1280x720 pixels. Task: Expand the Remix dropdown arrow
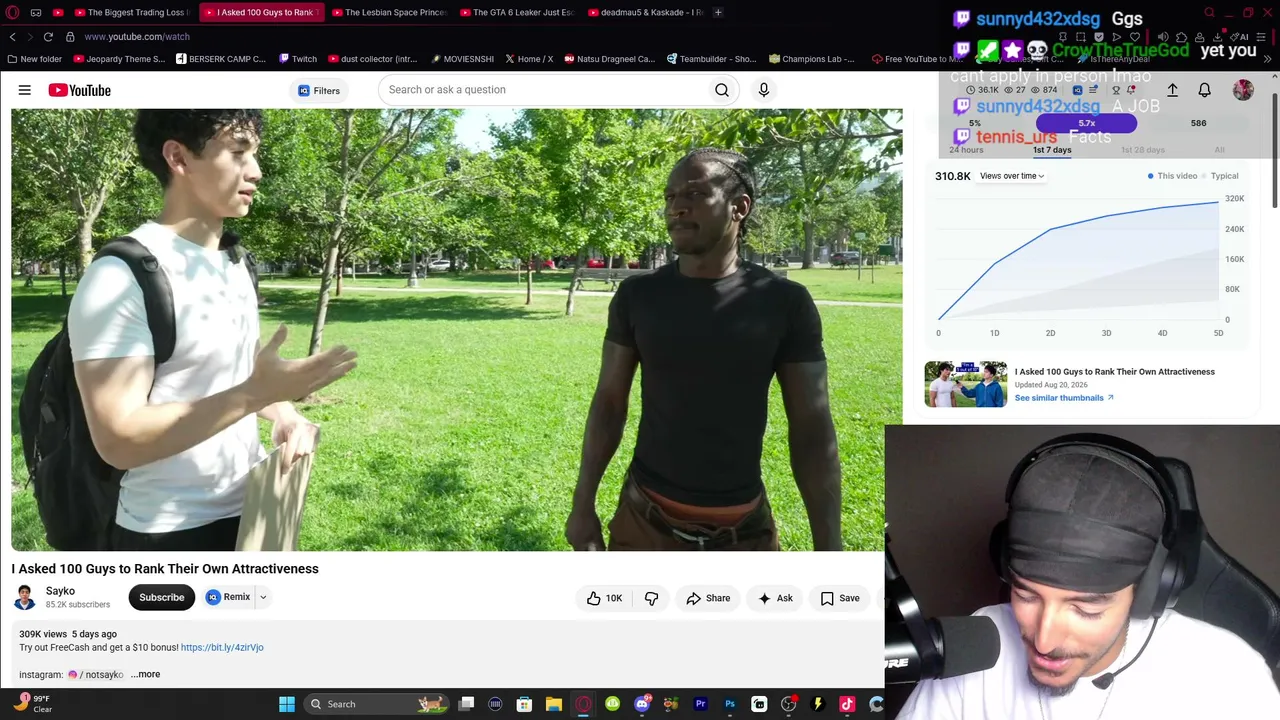(263, 597)
